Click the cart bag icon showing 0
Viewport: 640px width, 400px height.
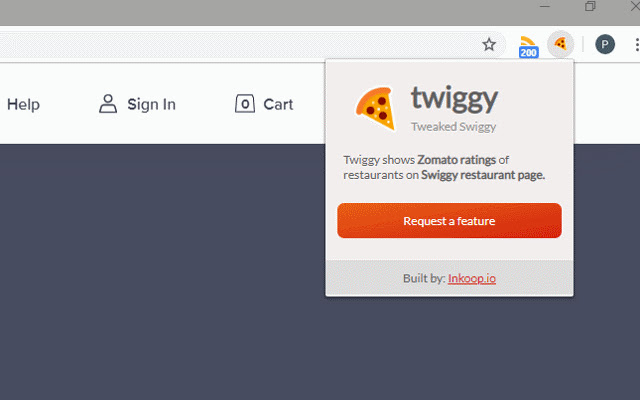point(245,104)
